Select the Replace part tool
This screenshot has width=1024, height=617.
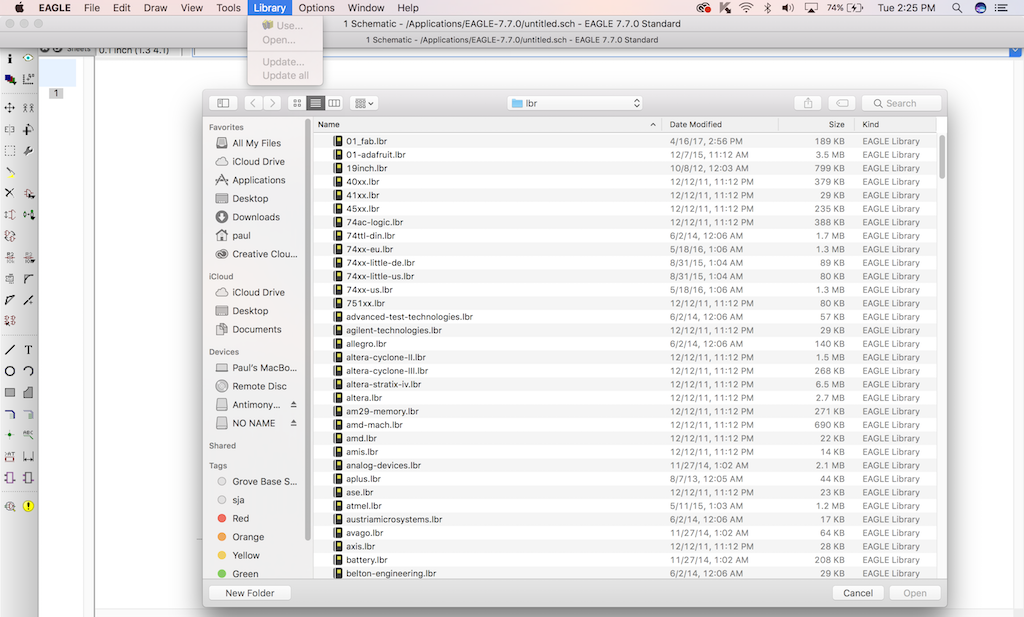[28, 215]
